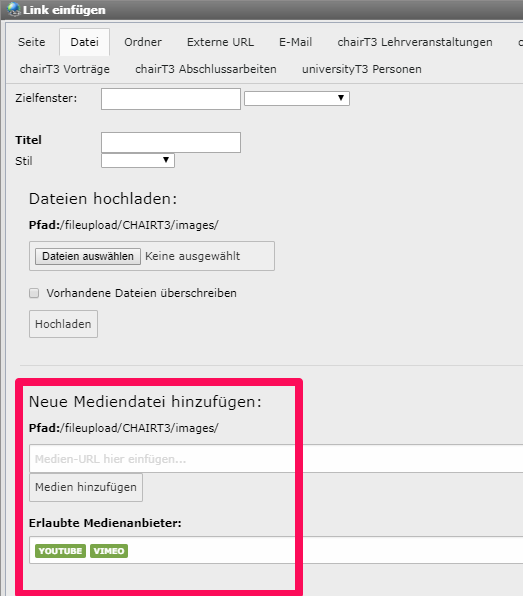Viewport: 523px width, 596px height.
Task: Select the VIMEO provider badge
Action: click(109, 551)
